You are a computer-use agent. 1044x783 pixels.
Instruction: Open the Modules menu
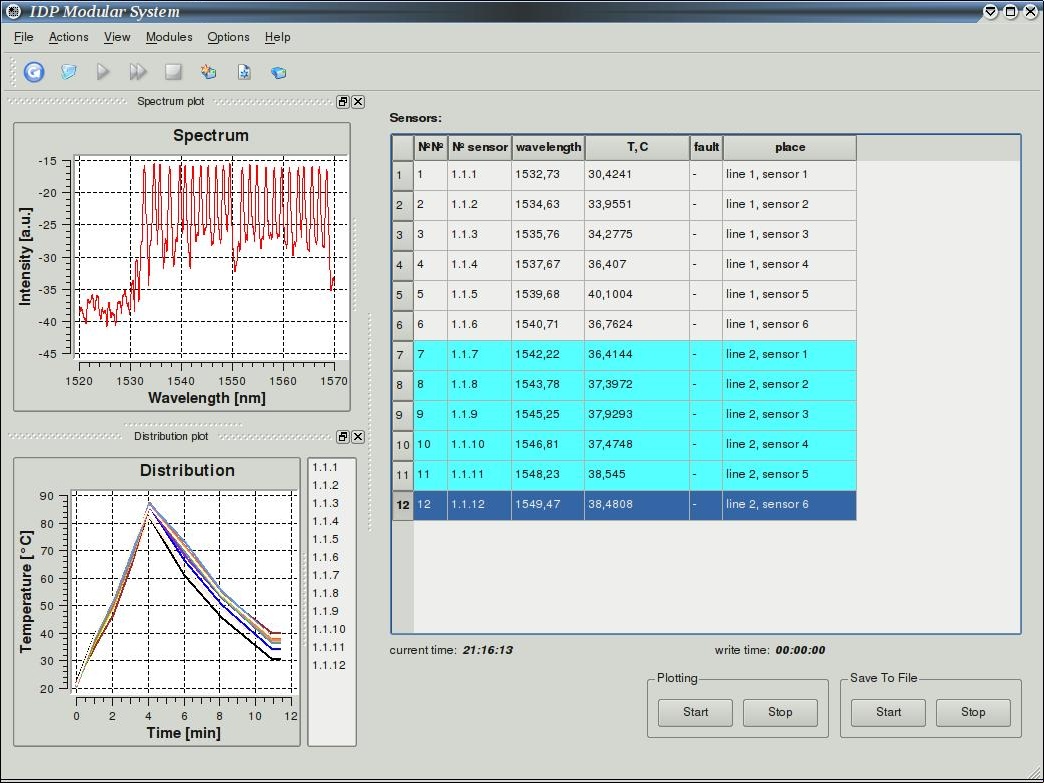coord(169,37)
